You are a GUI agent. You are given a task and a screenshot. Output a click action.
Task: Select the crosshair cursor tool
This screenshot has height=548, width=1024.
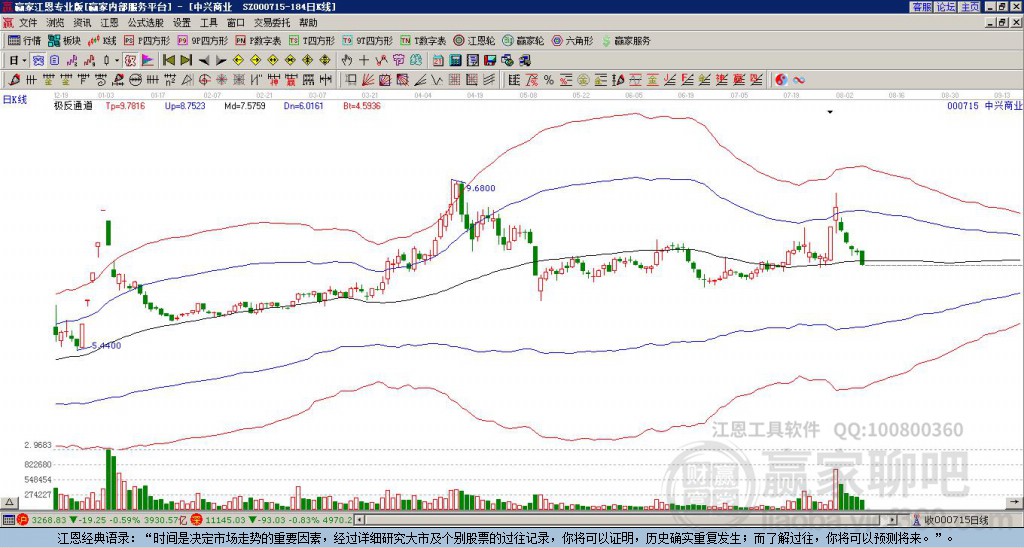[x=364, y=61]
